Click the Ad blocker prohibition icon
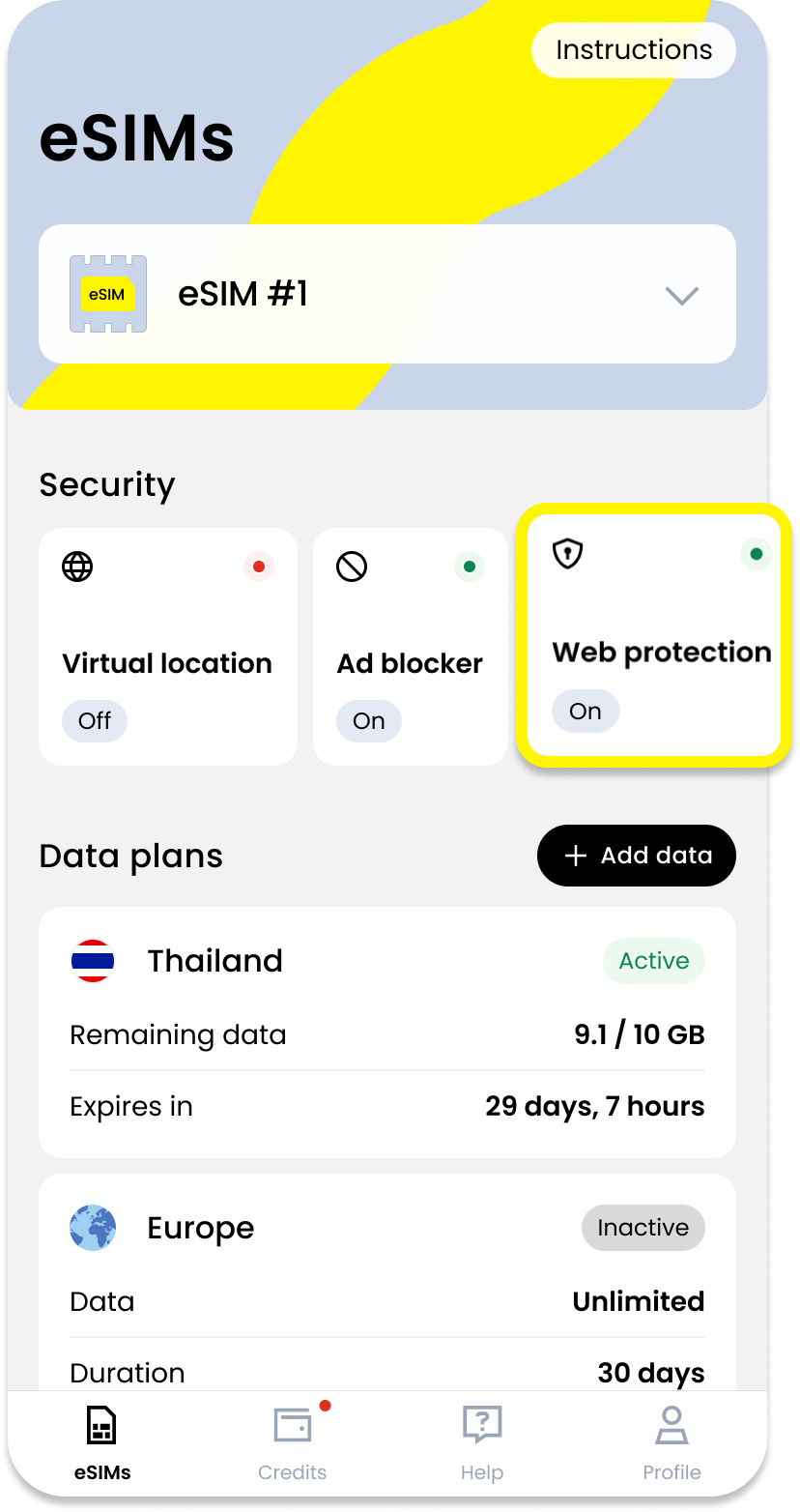 352,567
